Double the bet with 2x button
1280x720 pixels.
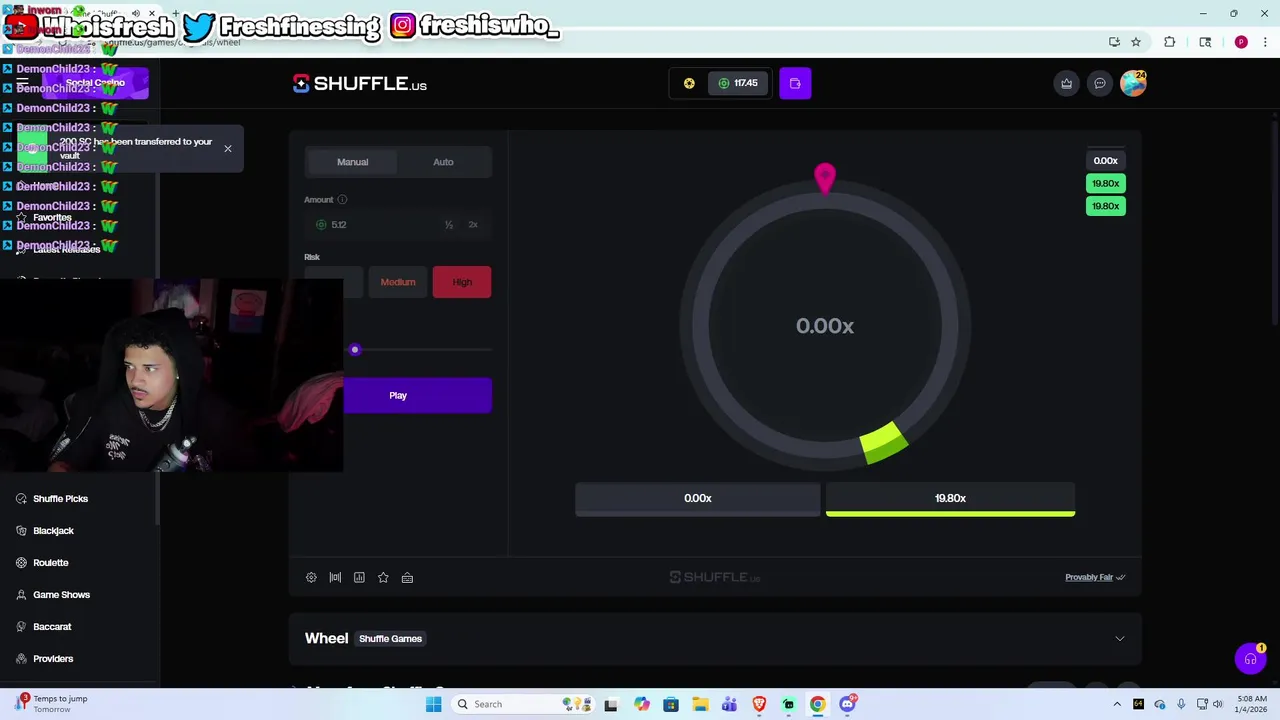point(473,225)
